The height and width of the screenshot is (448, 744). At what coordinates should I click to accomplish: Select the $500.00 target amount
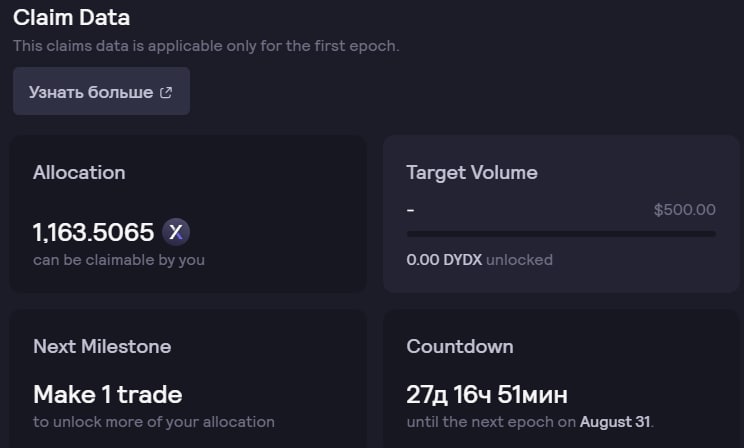pos(685,210)
